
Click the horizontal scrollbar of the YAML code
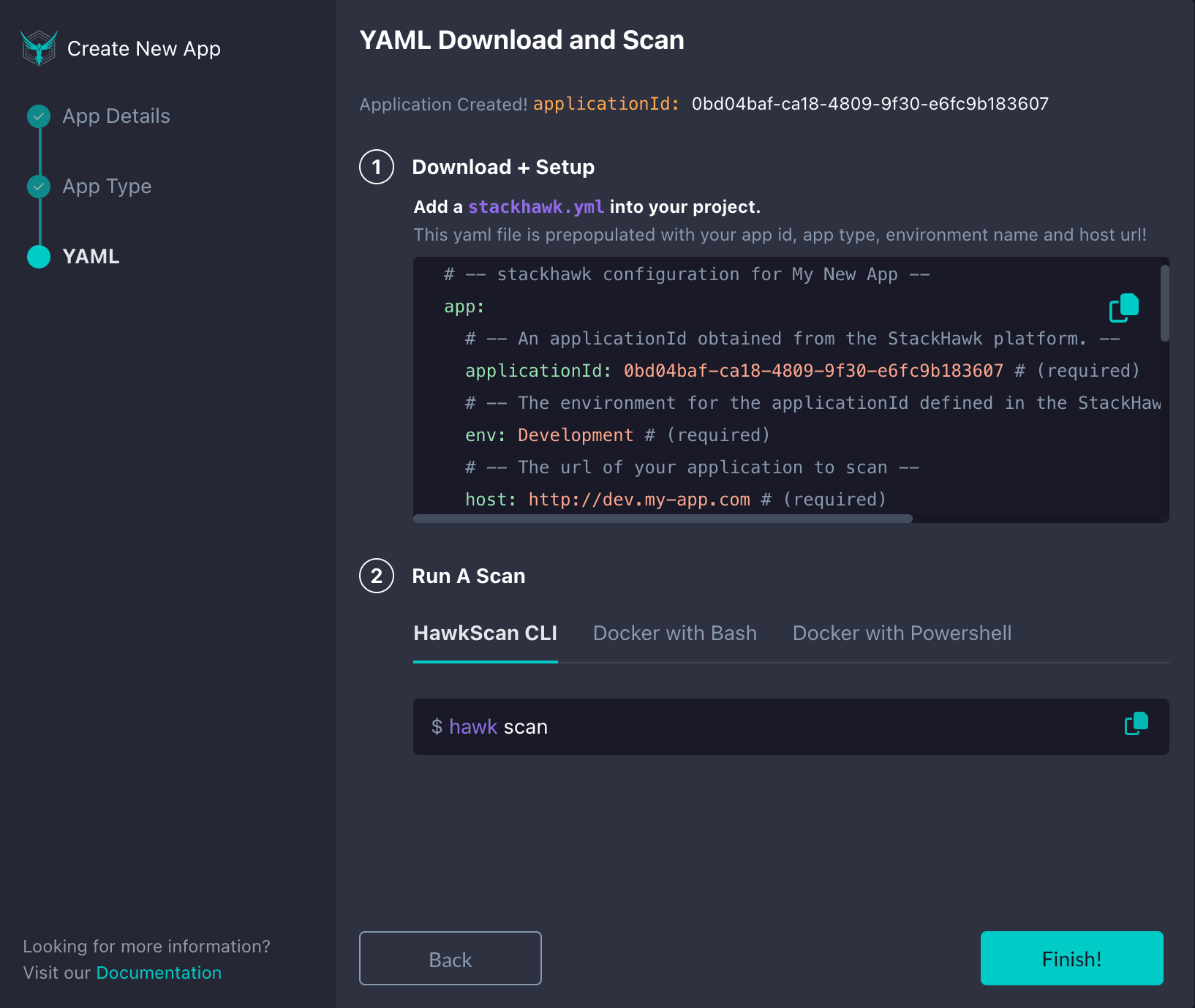[x=663, y=519]
